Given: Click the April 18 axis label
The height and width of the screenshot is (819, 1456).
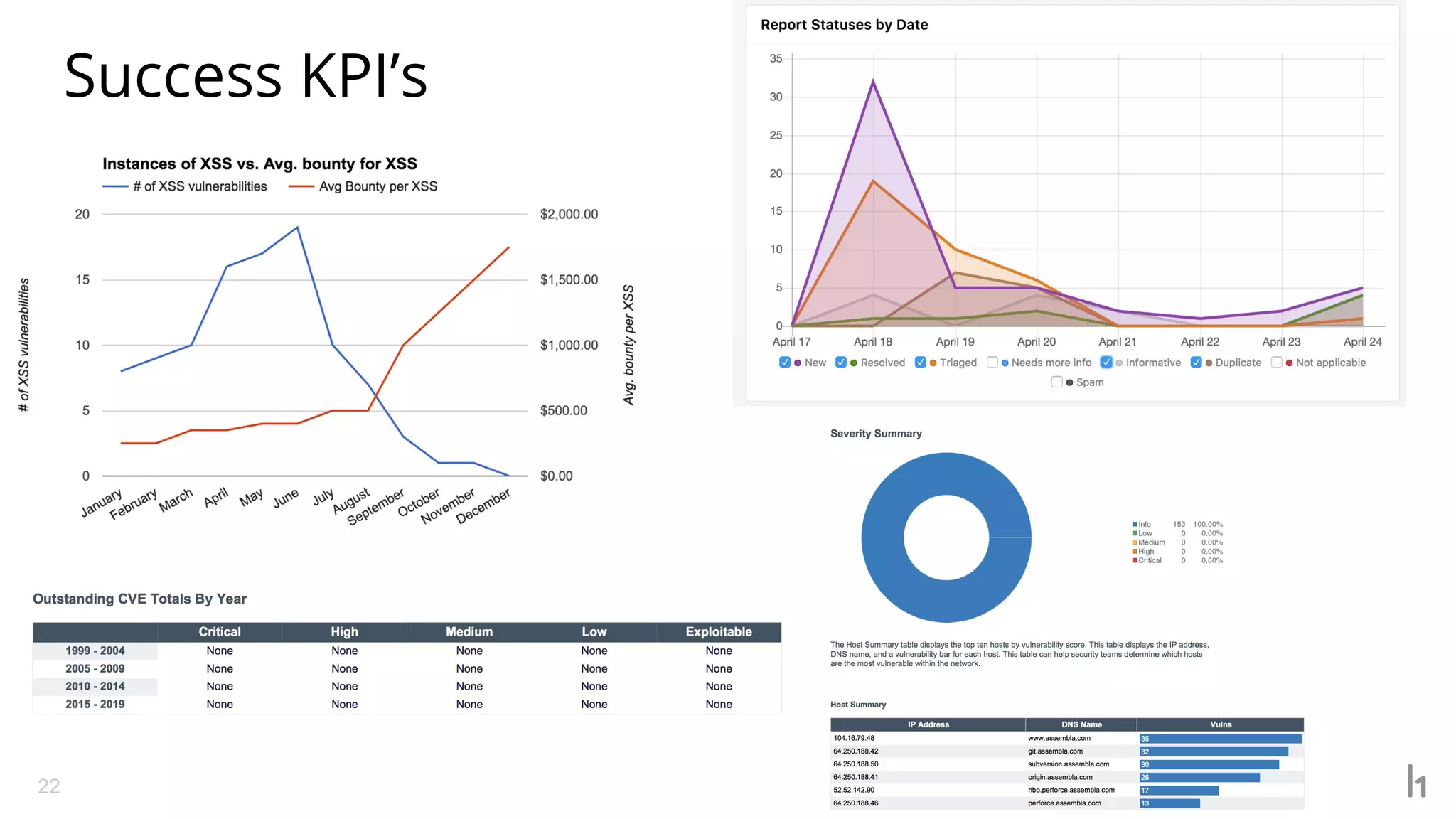Looking at the screenshot, I should click(872, 342).
